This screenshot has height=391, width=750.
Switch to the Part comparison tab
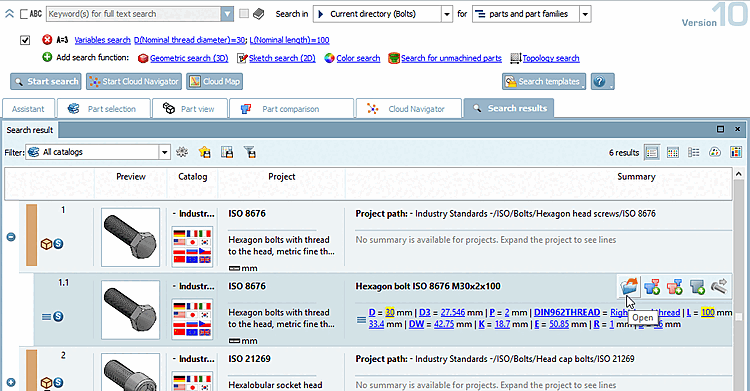(291, 109)
